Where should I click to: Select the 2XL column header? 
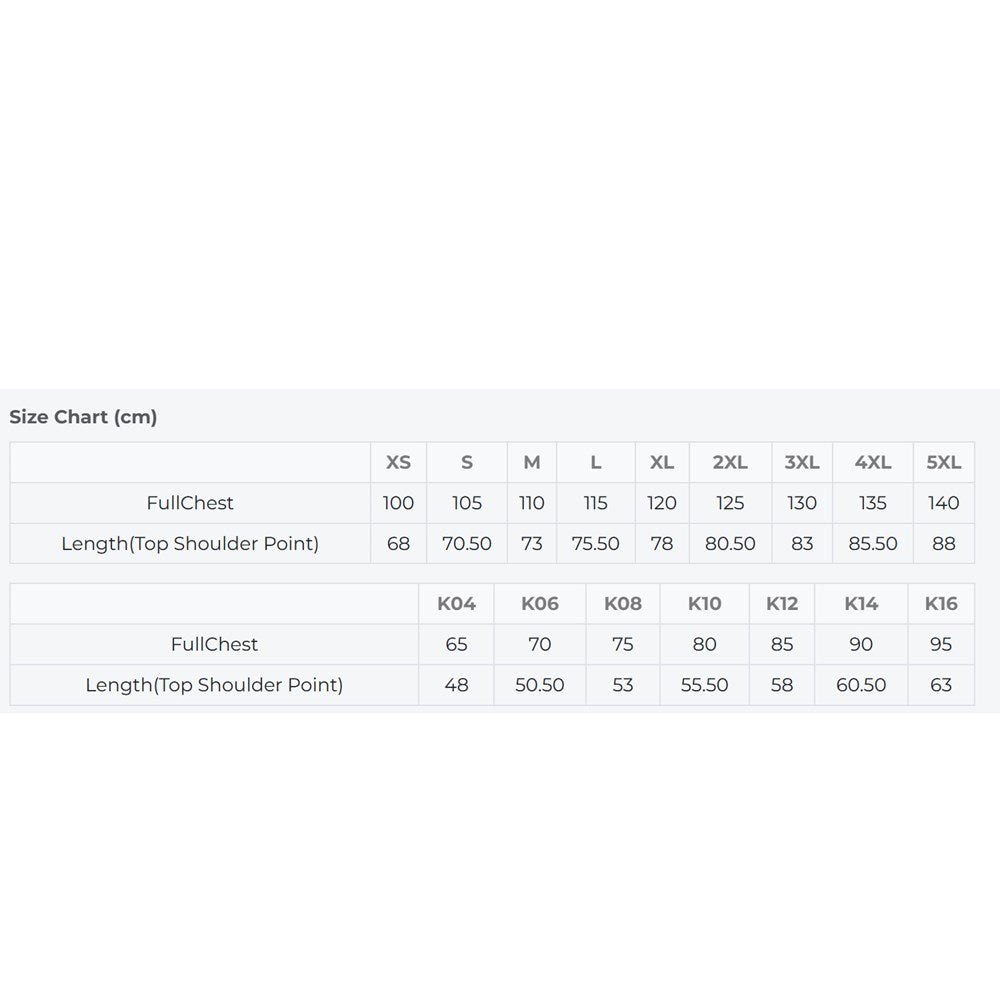pos(730,462)
